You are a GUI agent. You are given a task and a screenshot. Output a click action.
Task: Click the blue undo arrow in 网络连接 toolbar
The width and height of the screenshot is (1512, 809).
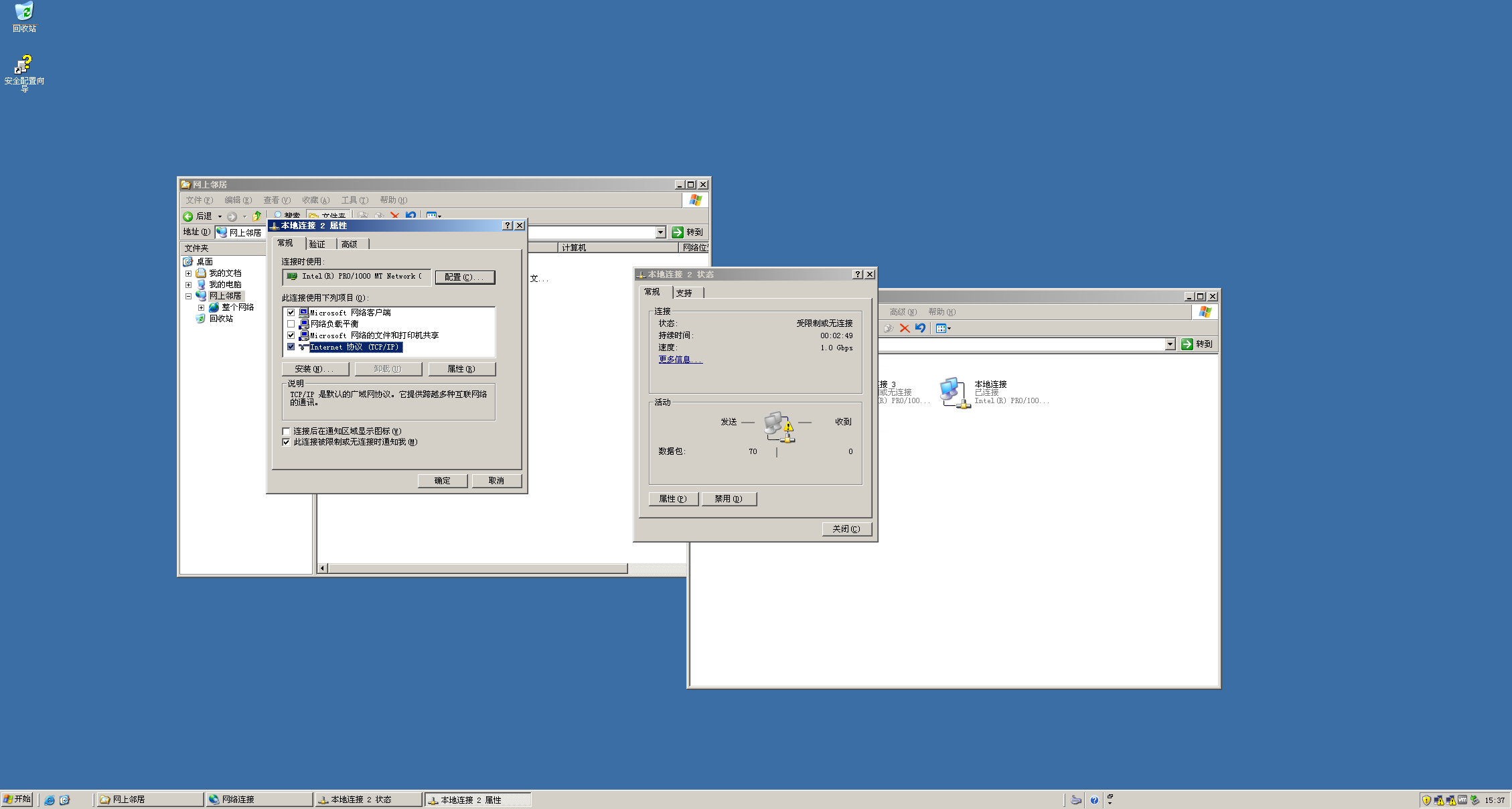[921, 328]
